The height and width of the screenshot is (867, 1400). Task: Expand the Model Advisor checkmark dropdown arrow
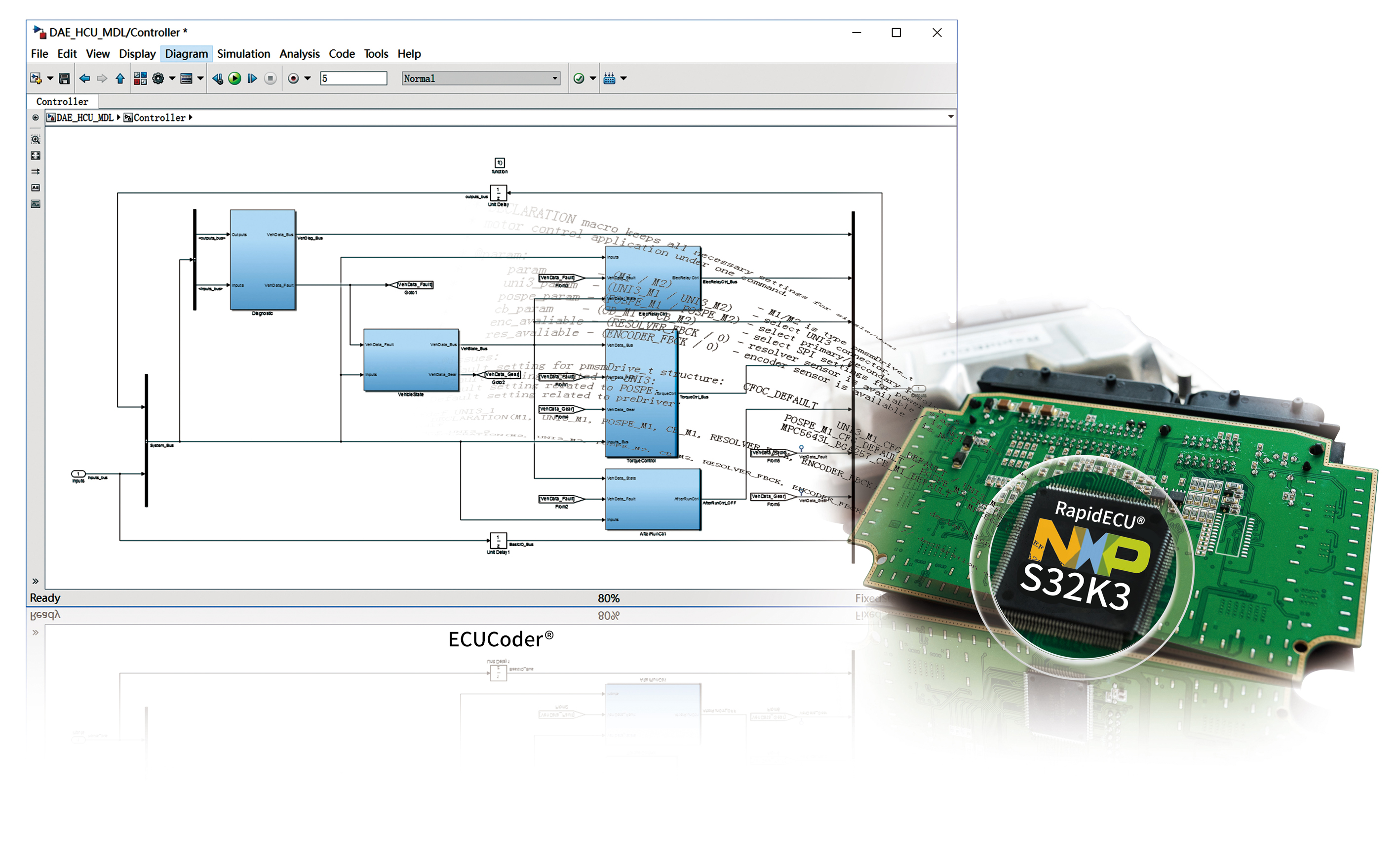point(593,79)
